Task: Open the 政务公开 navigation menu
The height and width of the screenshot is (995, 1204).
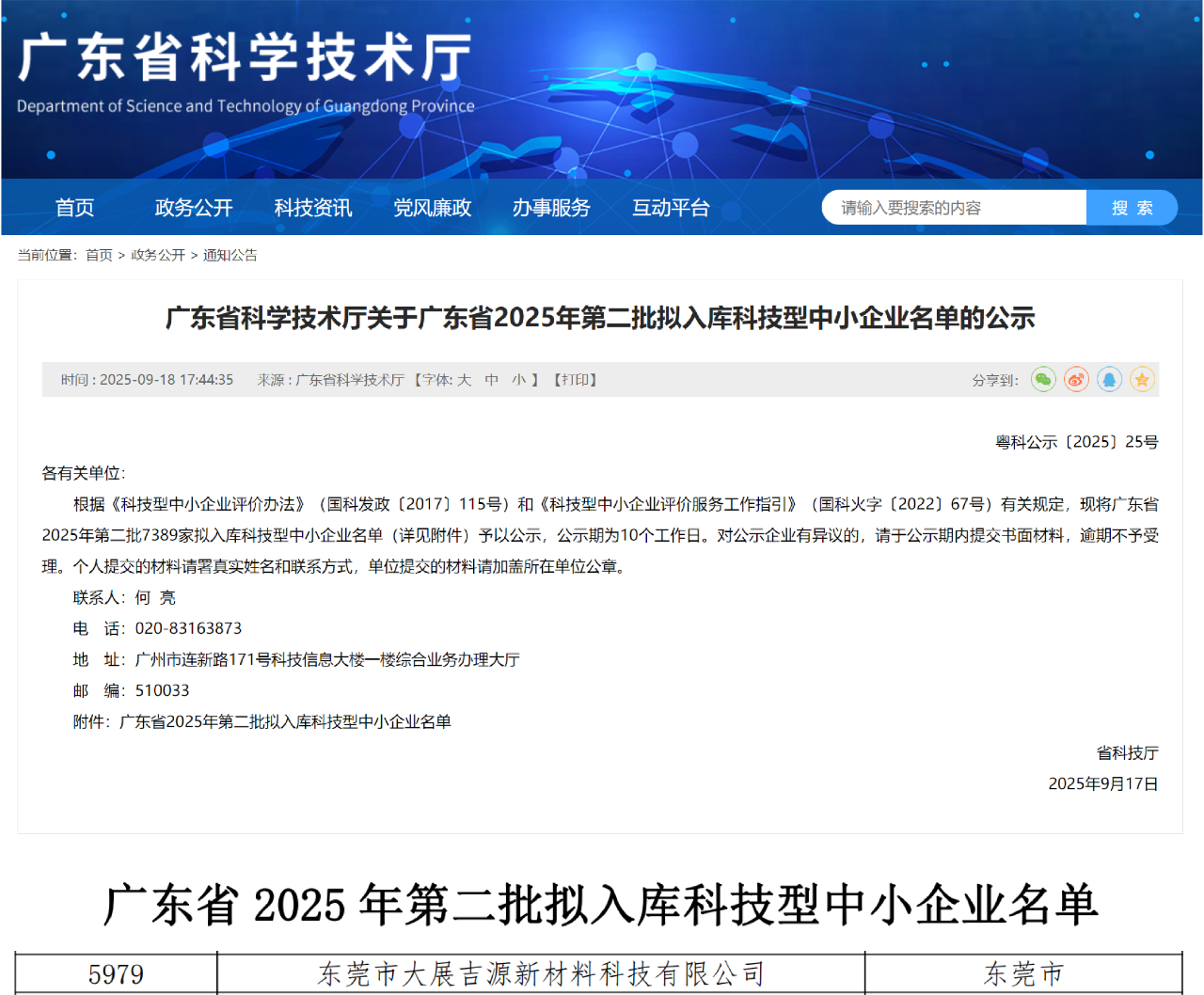Action: (194, 208)
